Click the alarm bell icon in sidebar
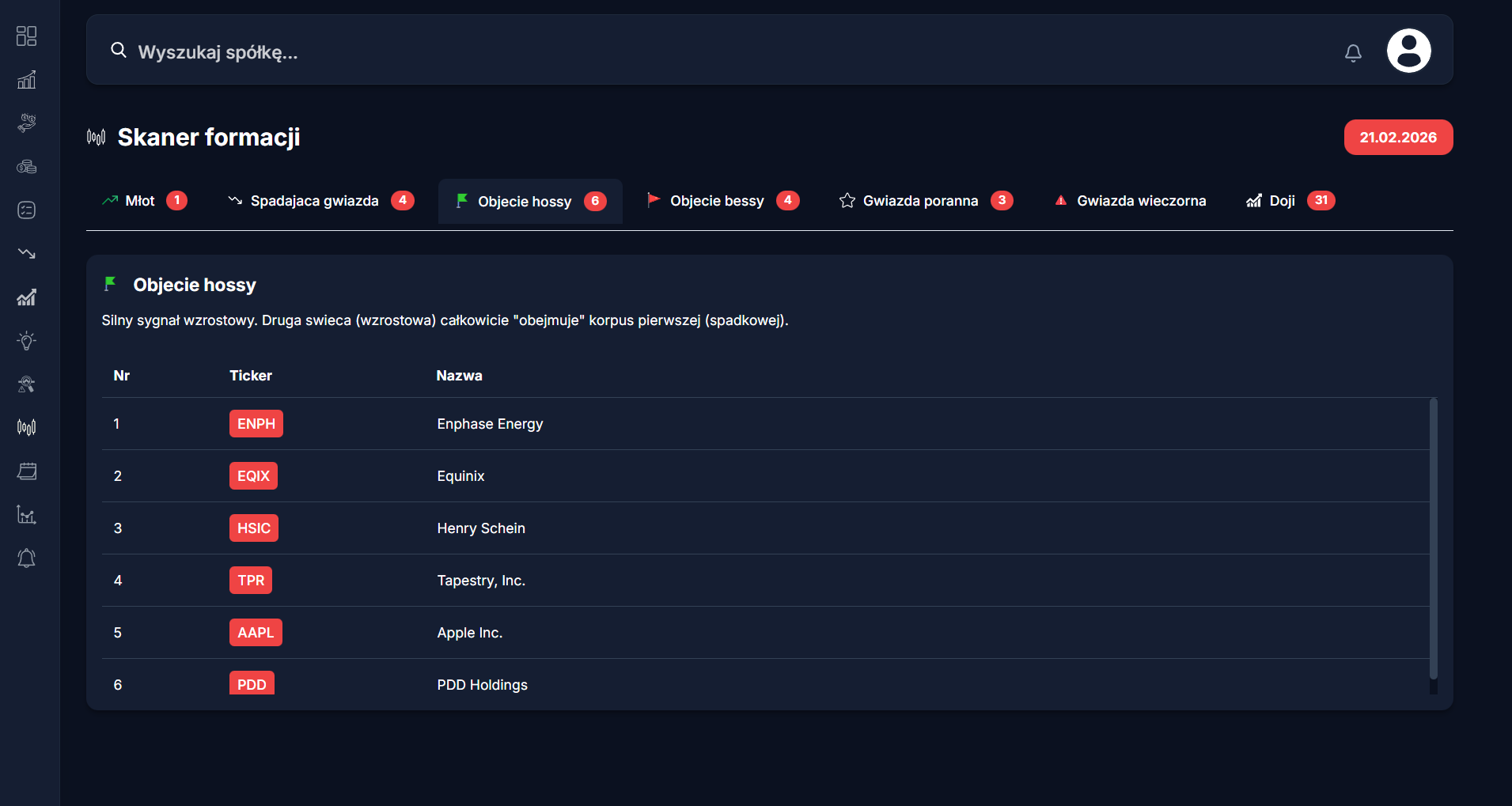This screenshot has width=1512, height=806. pyautogui.click(x=26, y=558)
